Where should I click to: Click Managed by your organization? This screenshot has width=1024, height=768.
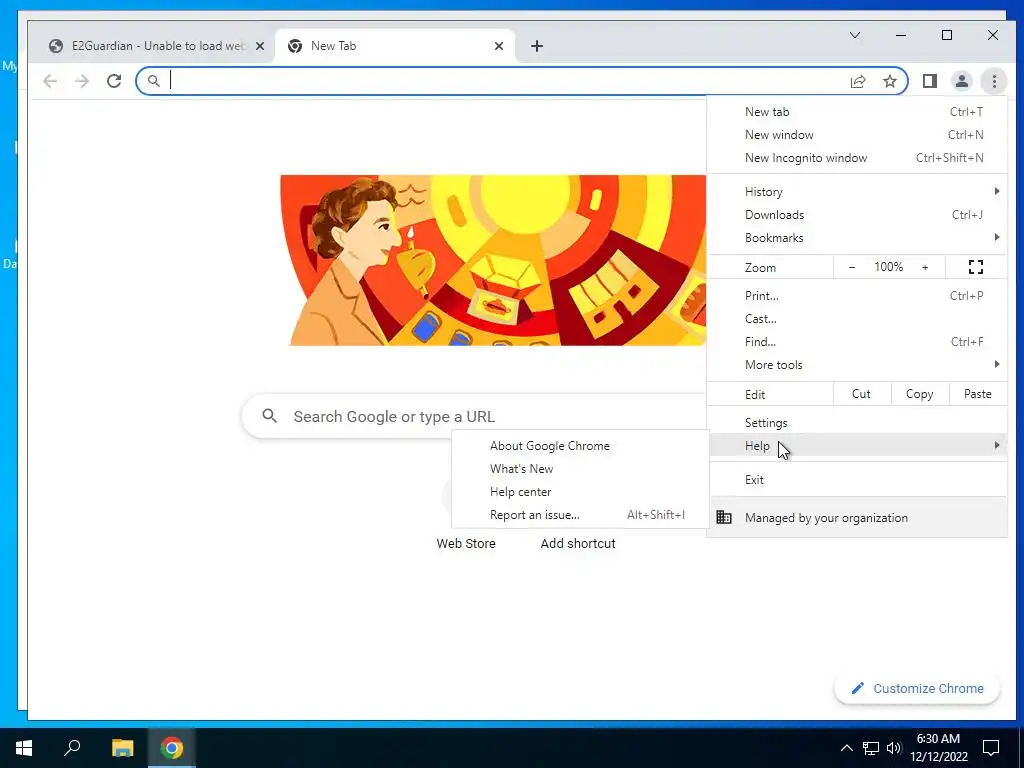coord(857,517)
